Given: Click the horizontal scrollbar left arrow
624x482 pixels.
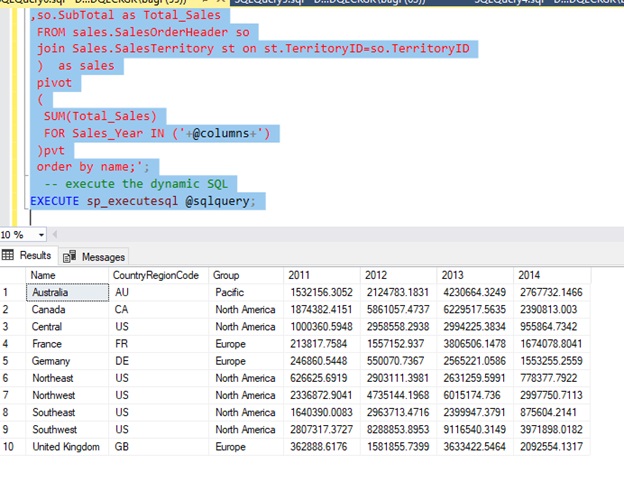Looking at the screenshot, I should click(x=55, y=234).
